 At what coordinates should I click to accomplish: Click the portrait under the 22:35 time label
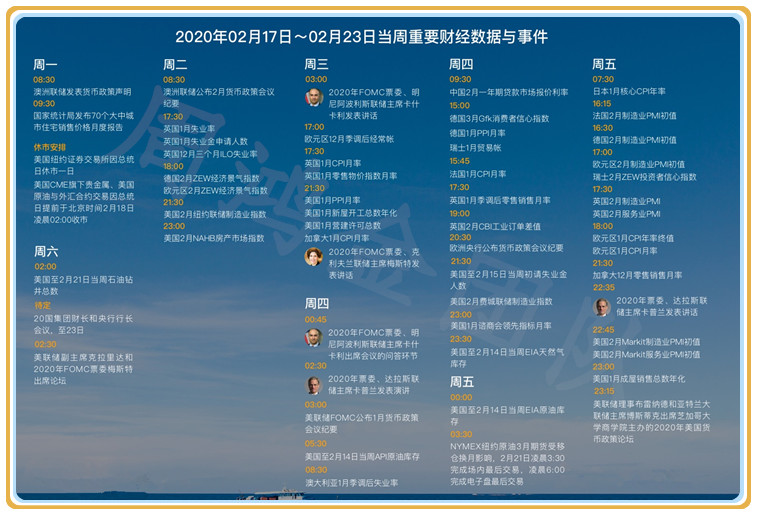(x=602, y=305)
